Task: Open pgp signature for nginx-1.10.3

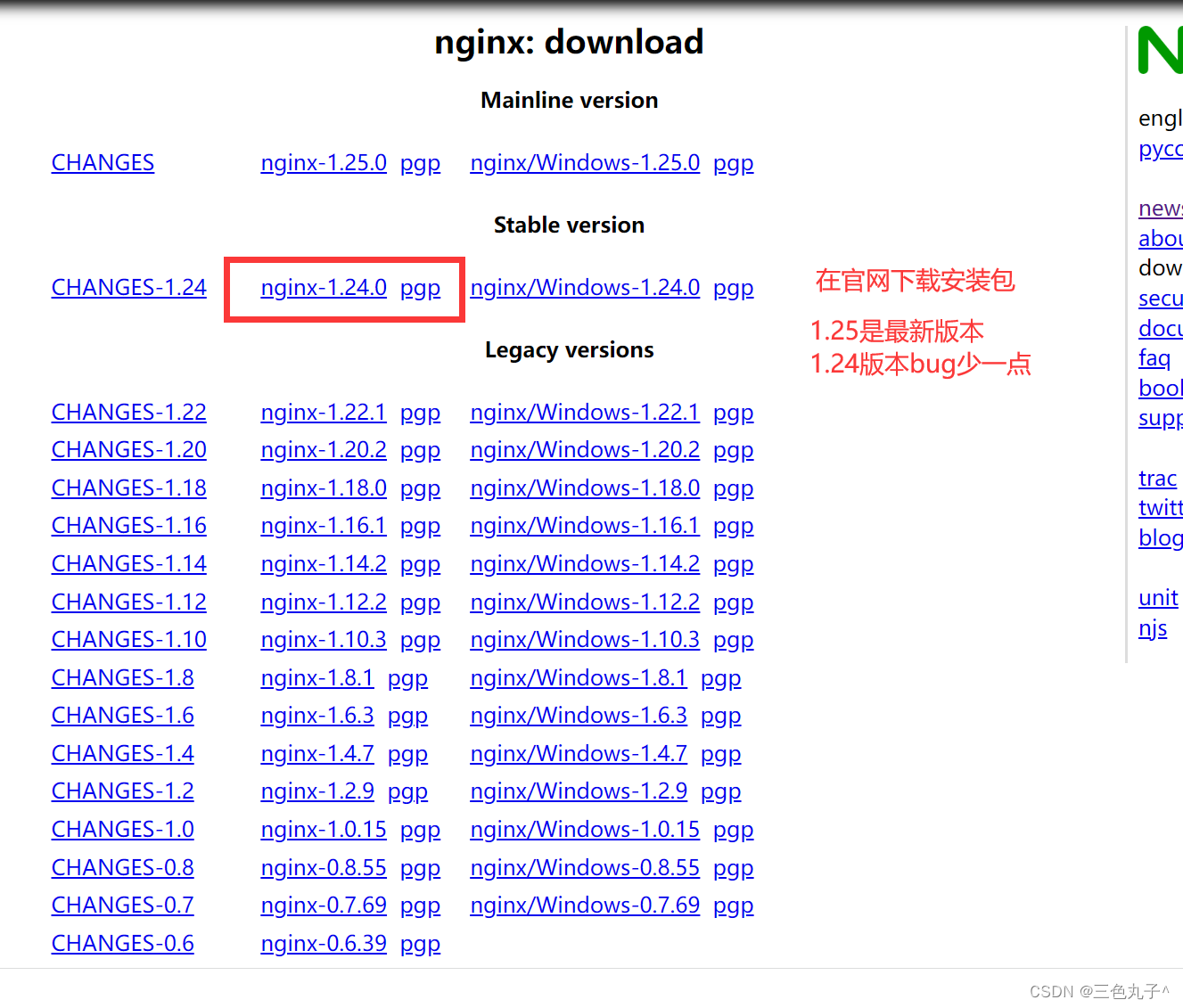Action: point(420,641)
